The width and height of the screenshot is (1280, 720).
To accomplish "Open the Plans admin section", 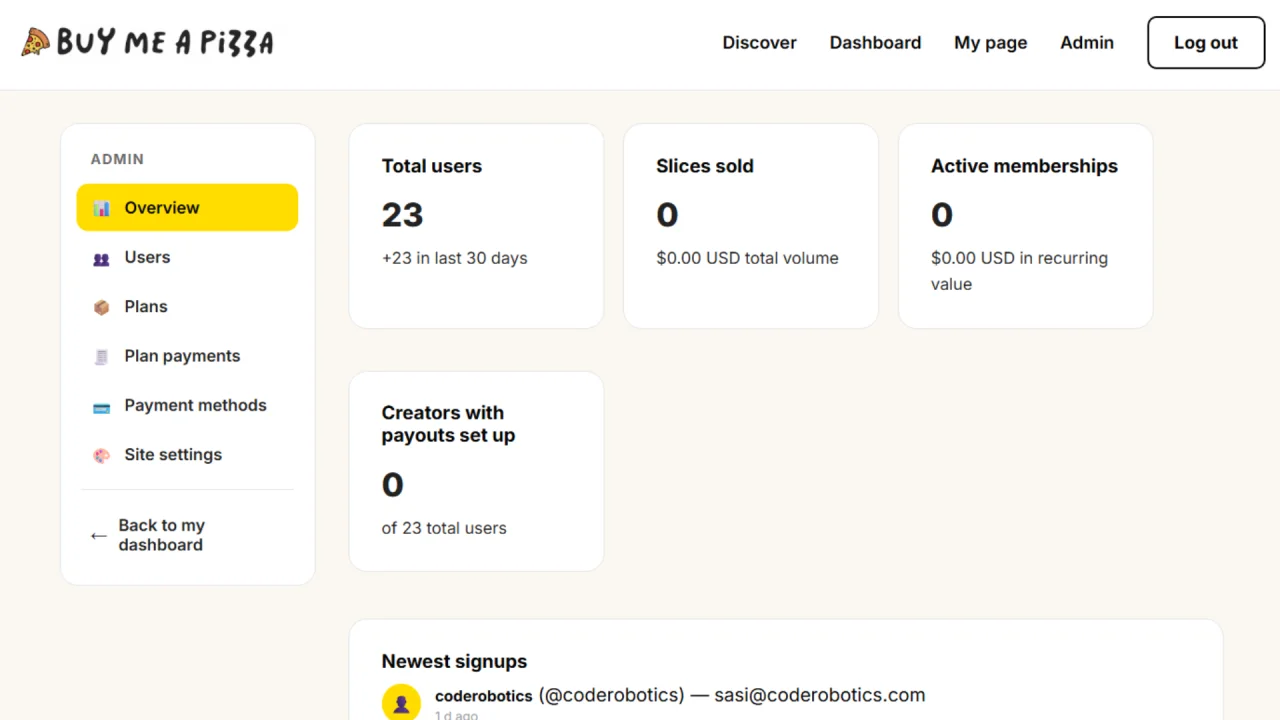I will pyautogui.click(x=187, y=306).
